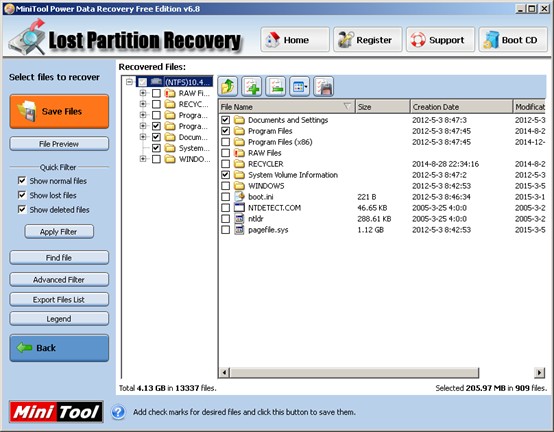Uncheck Program Files in file list
The image size is (554, 432).
[225, 131]
